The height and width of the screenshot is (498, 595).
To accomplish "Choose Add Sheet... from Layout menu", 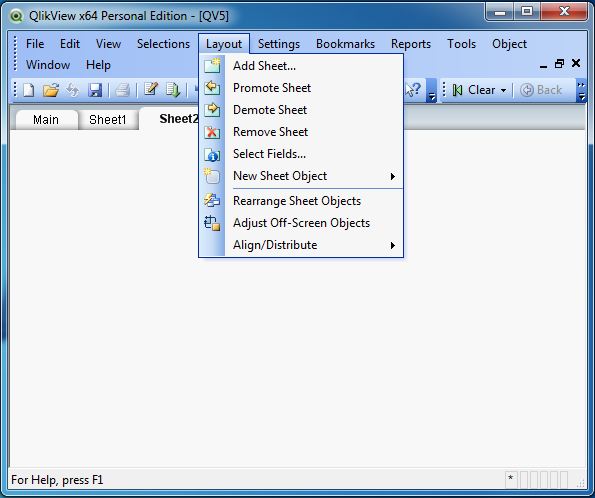I will coord(301,66).
